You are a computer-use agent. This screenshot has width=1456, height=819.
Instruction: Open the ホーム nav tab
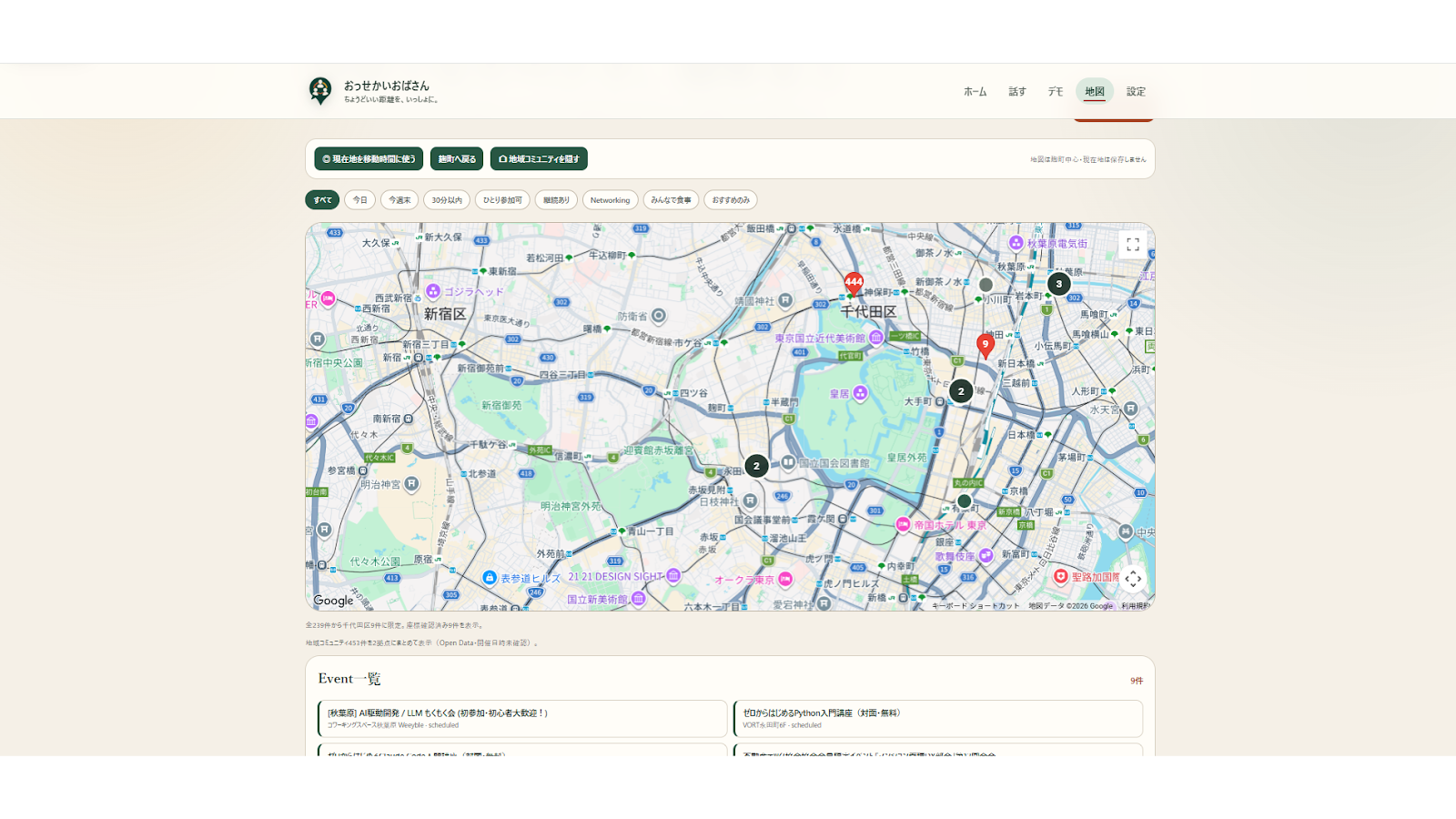(x=976, y=91)
